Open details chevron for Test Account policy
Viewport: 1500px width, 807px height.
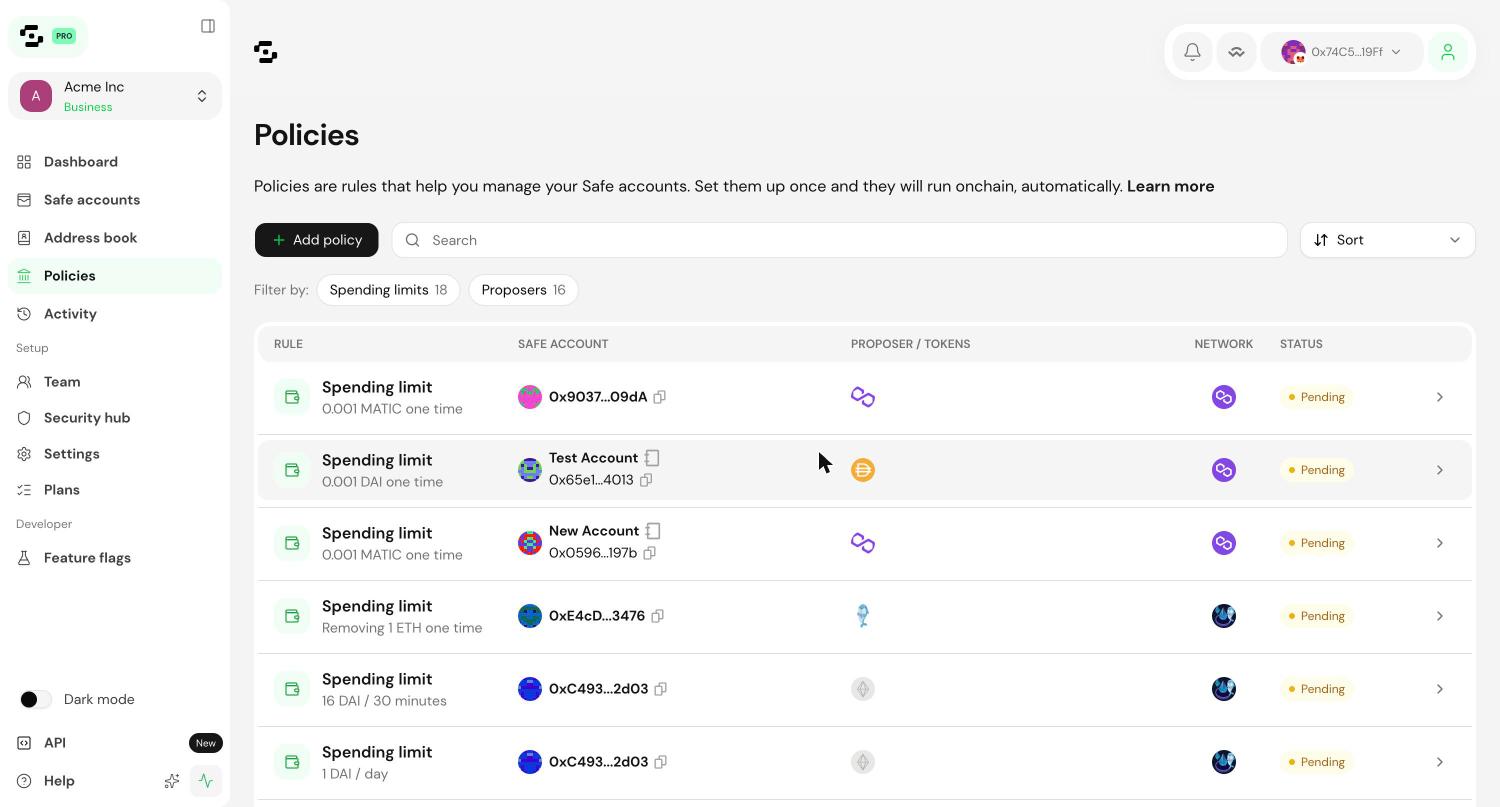[x=1440, y=470]
